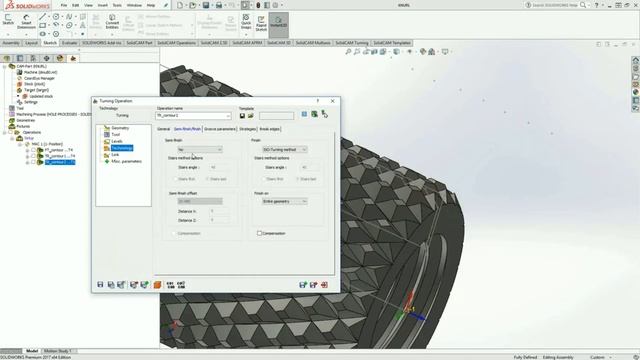The width and height of the screenshot is (640, 360).
Task: Switch to the SolidCAM Operations ribbon tab
Action: [x=176, y=43]
